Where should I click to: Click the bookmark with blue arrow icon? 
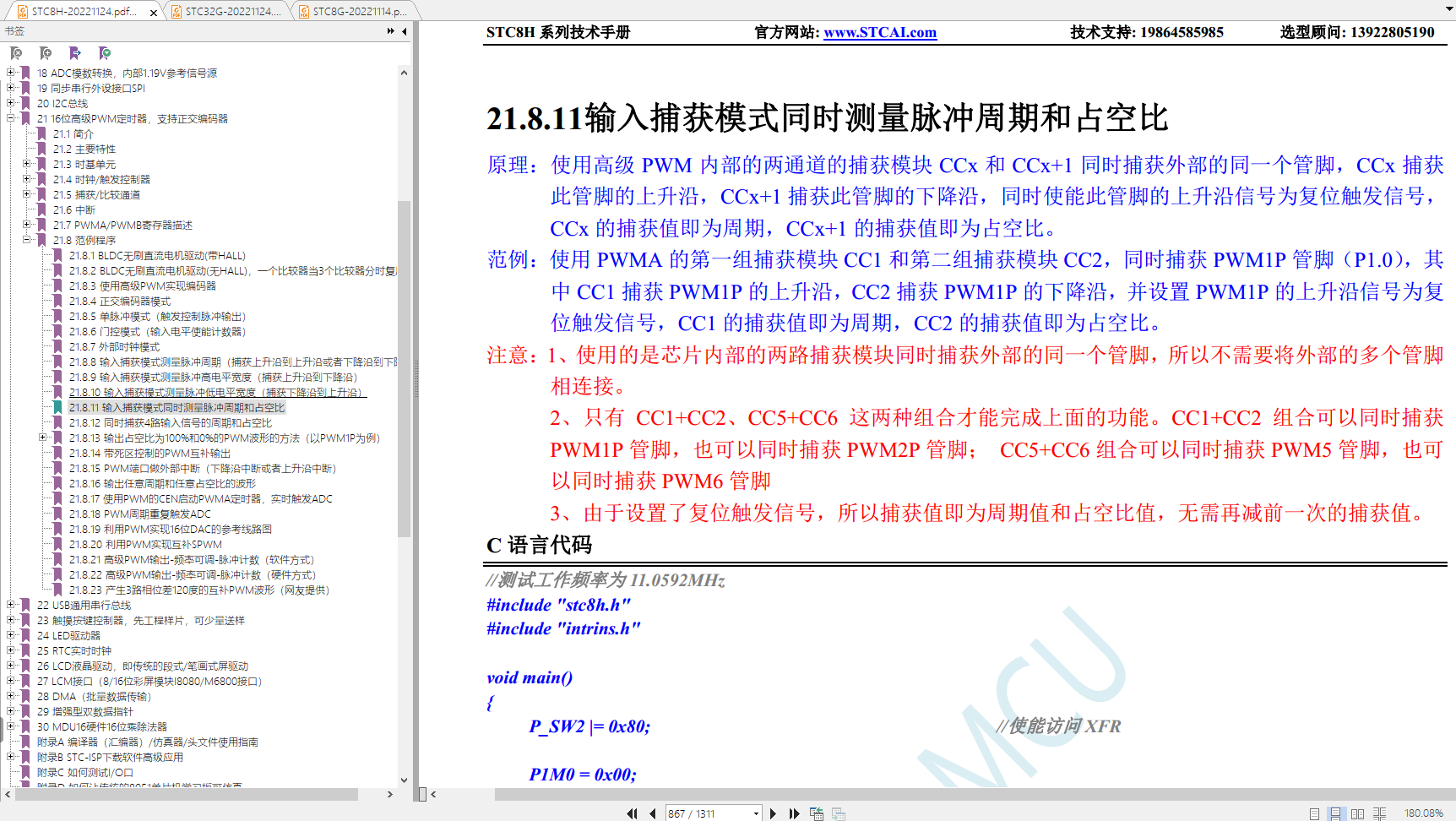tap(75, 53)
